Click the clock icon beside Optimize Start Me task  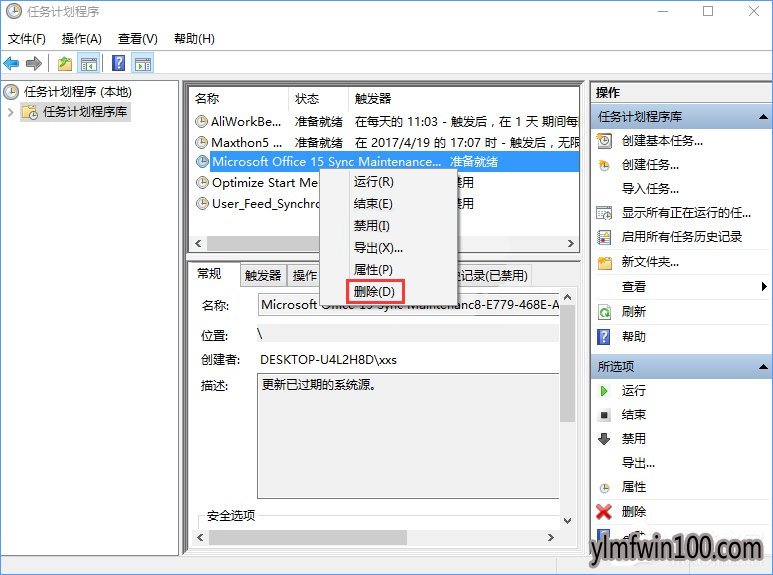(202, 182)
